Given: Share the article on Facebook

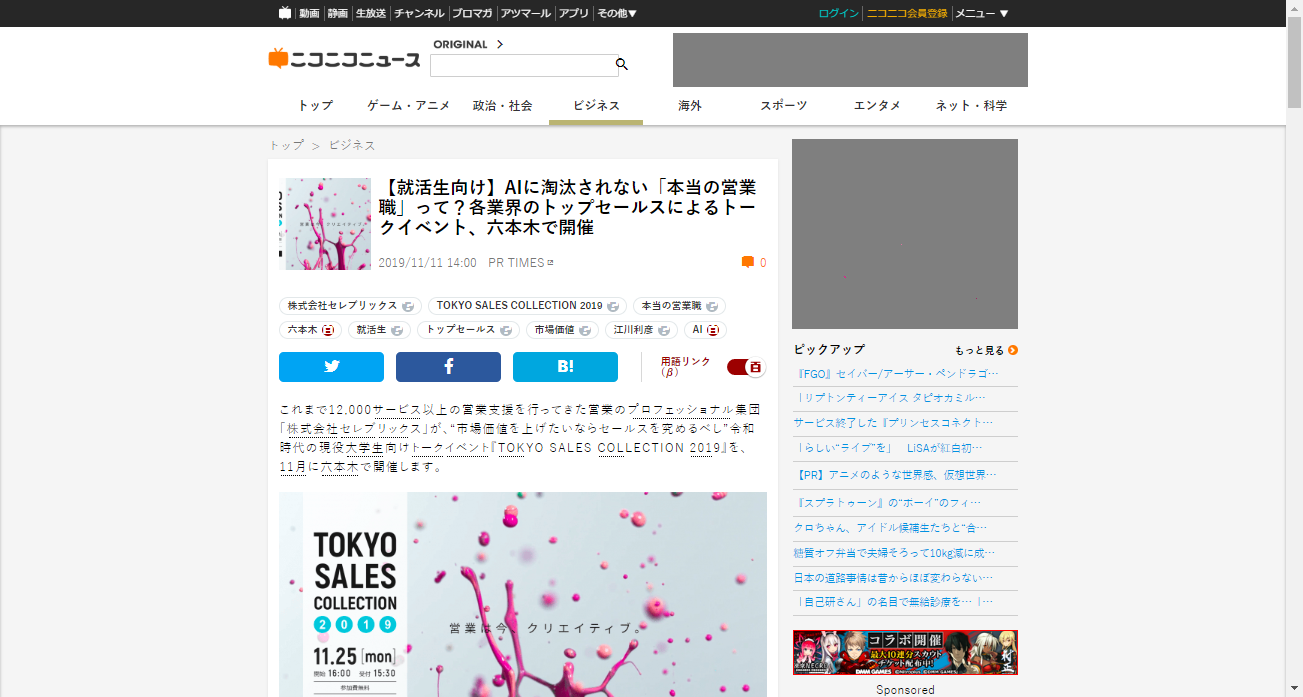Looking at the screenshot, I should 448,367.
